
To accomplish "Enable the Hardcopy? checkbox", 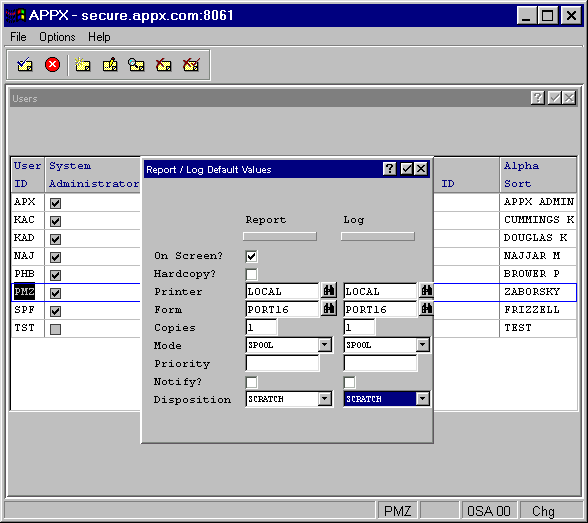I will pos(252,274).
